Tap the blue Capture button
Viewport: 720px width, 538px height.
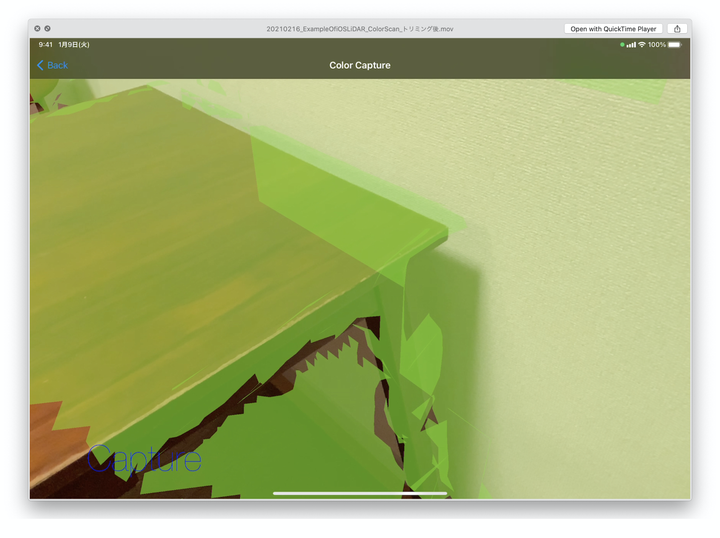pyautogui.click(x=144, y=459)
